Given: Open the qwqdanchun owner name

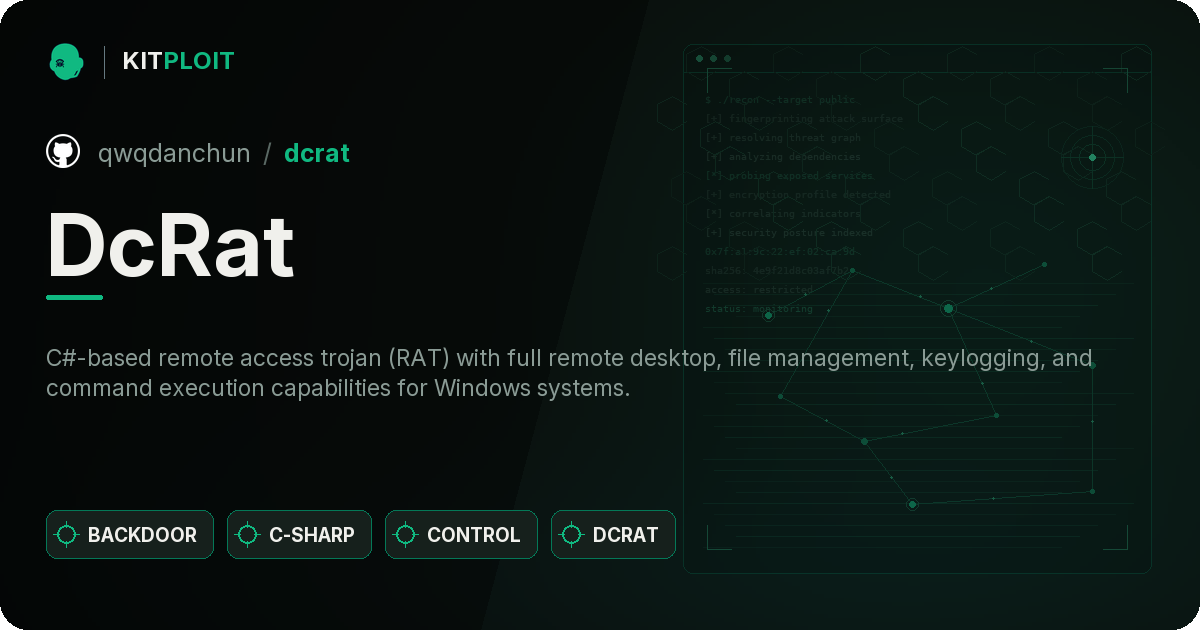Looking at the screenshot, I should click(174, 153).
